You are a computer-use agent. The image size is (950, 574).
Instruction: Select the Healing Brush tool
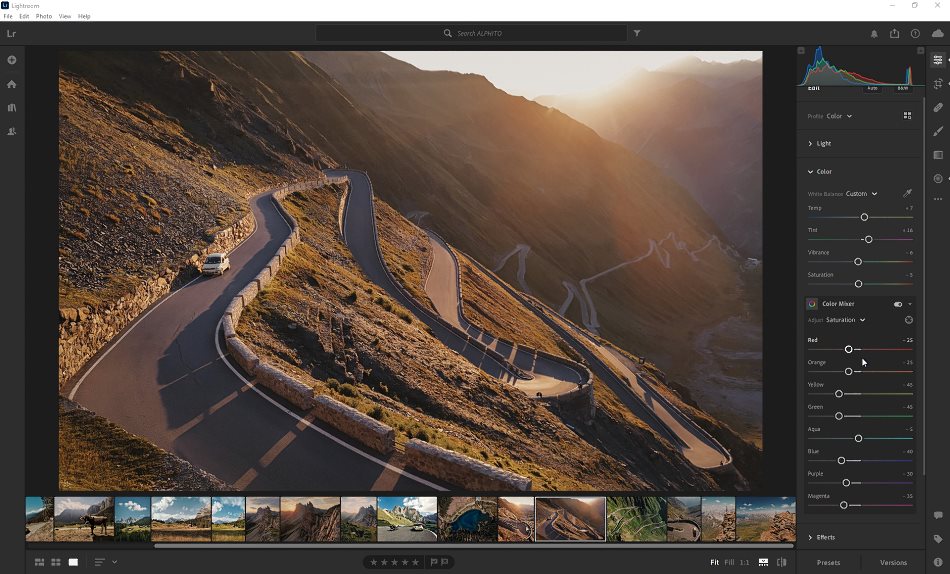(x=938, y=107)
